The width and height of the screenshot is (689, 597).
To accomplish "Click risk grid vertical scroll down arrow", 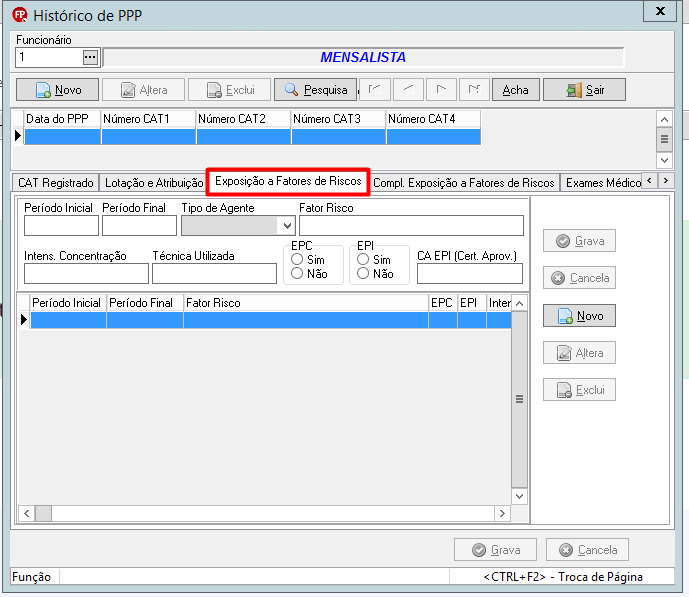I will (x=519, y=496).
